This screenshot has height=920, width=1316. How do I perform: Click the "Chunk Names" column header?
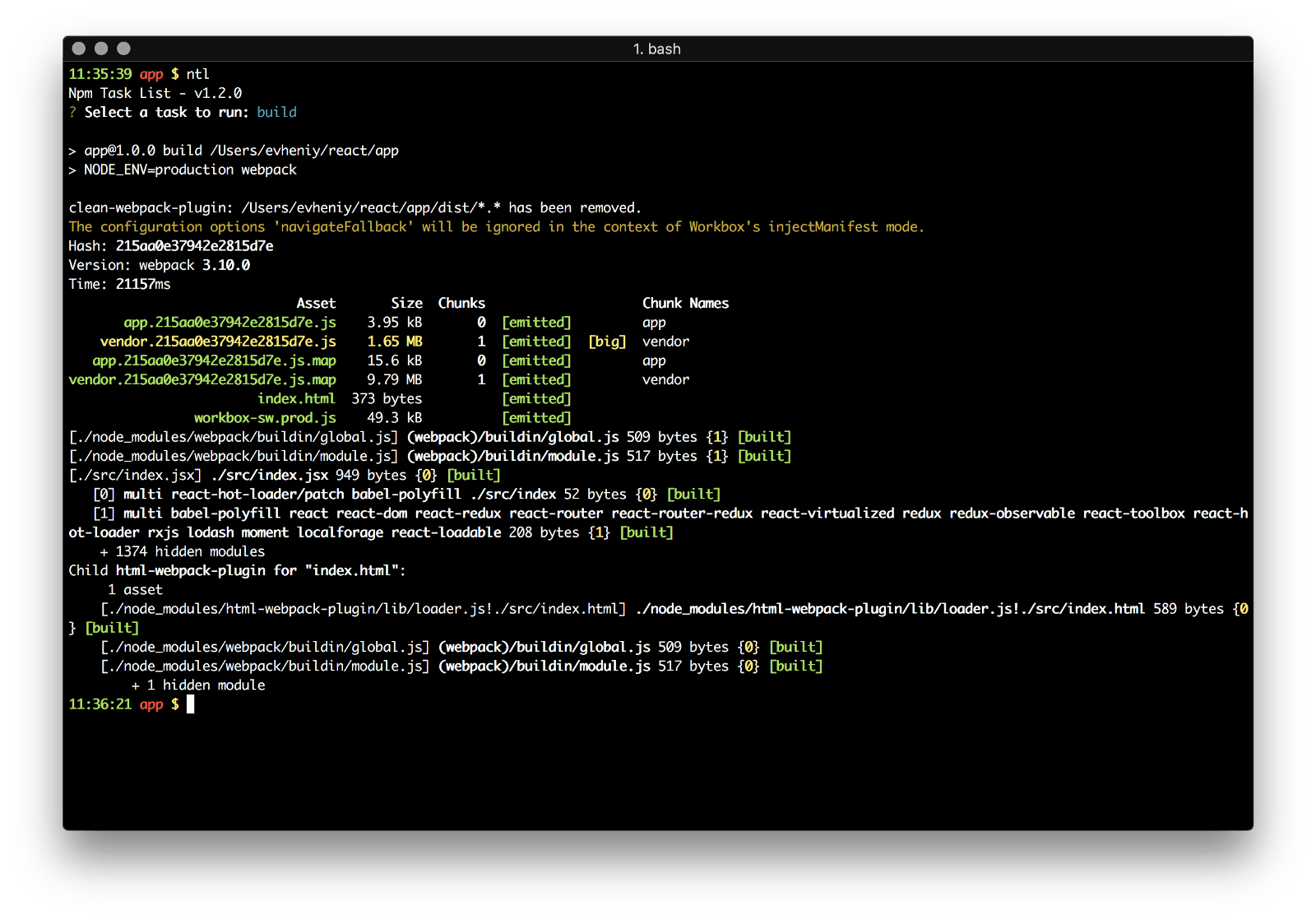pos(685,304)
